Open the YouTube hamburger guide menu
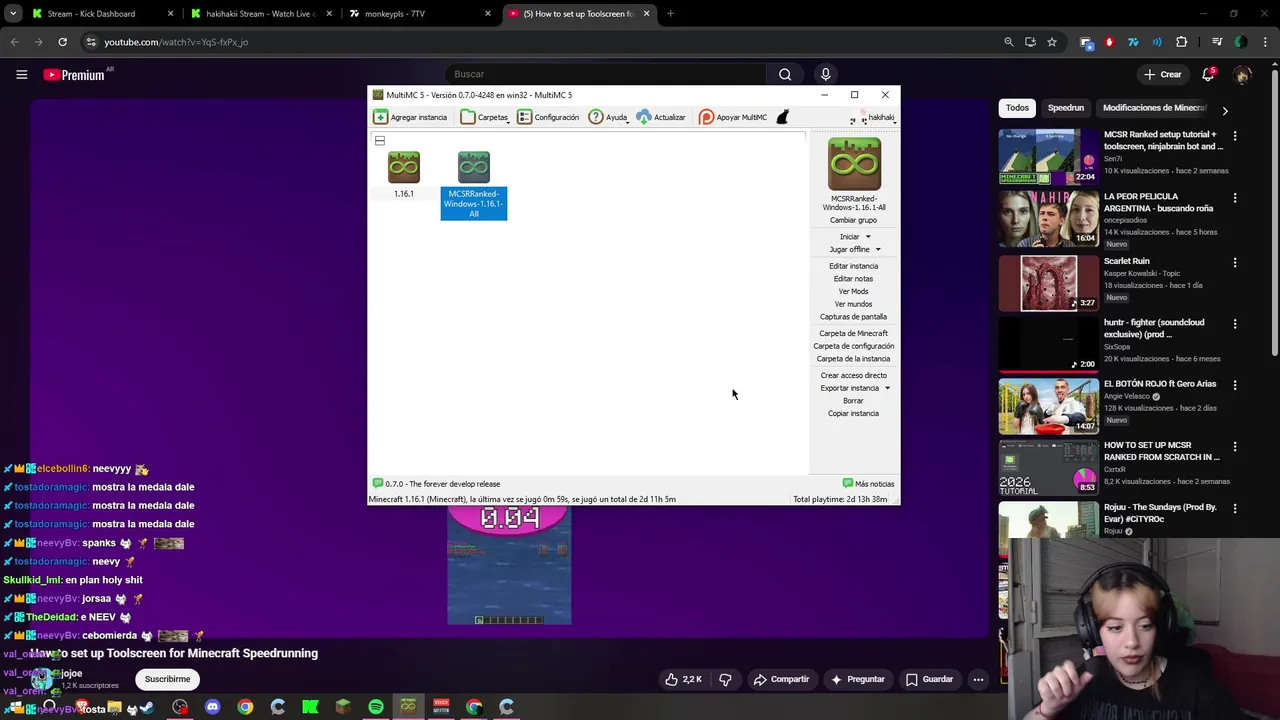 pyautogui.click(x=21, y=74)
